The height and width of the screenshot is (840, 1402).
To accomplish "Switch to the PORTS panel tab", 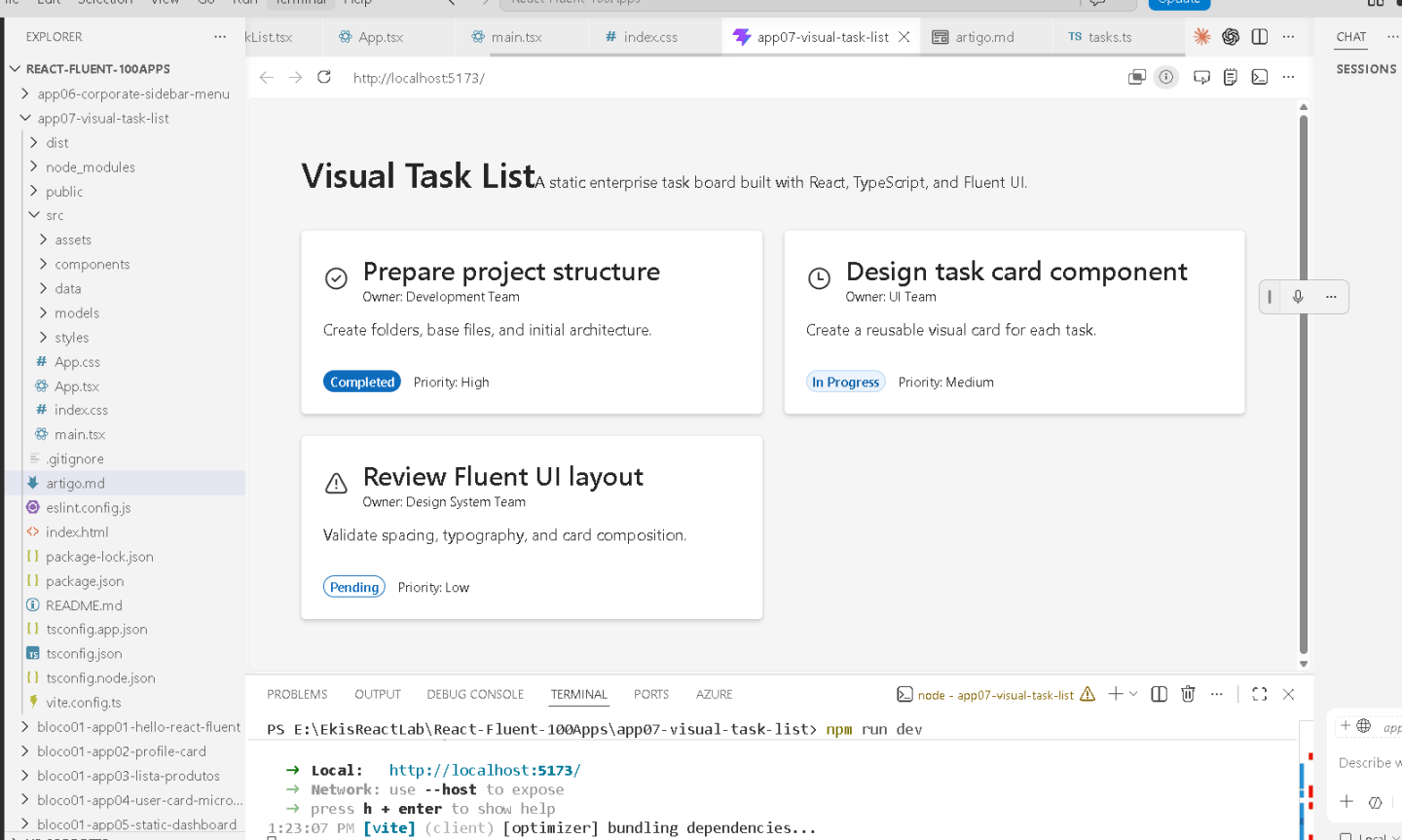I will click(x=651, y=694).
